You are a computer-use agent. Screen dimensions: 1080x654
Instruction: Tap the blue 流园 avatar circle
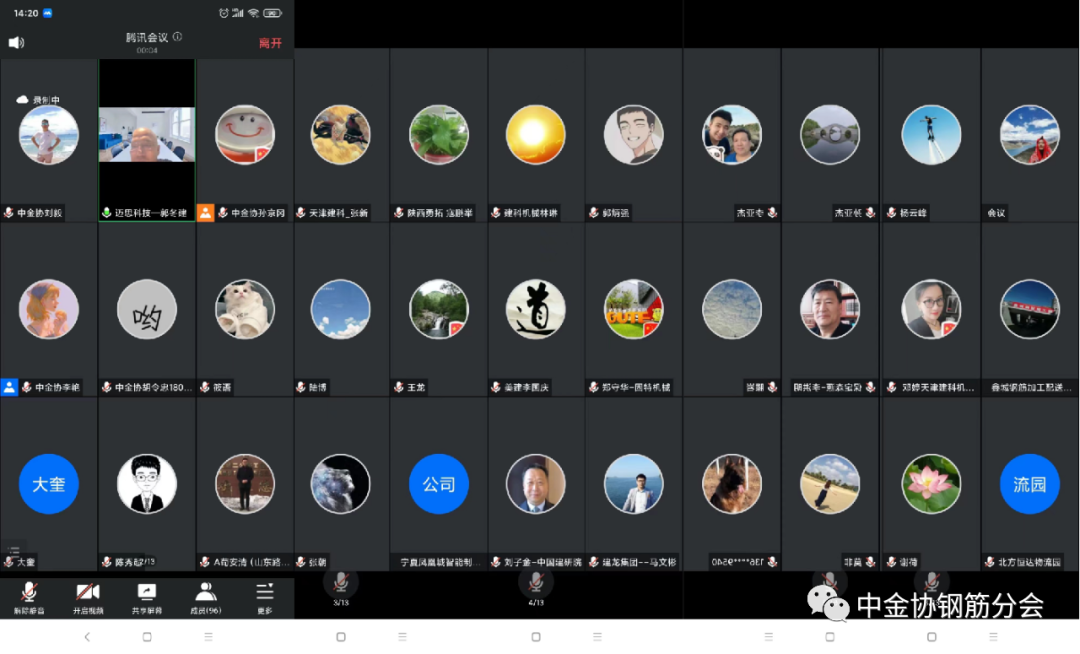(x=1030, y=484)
